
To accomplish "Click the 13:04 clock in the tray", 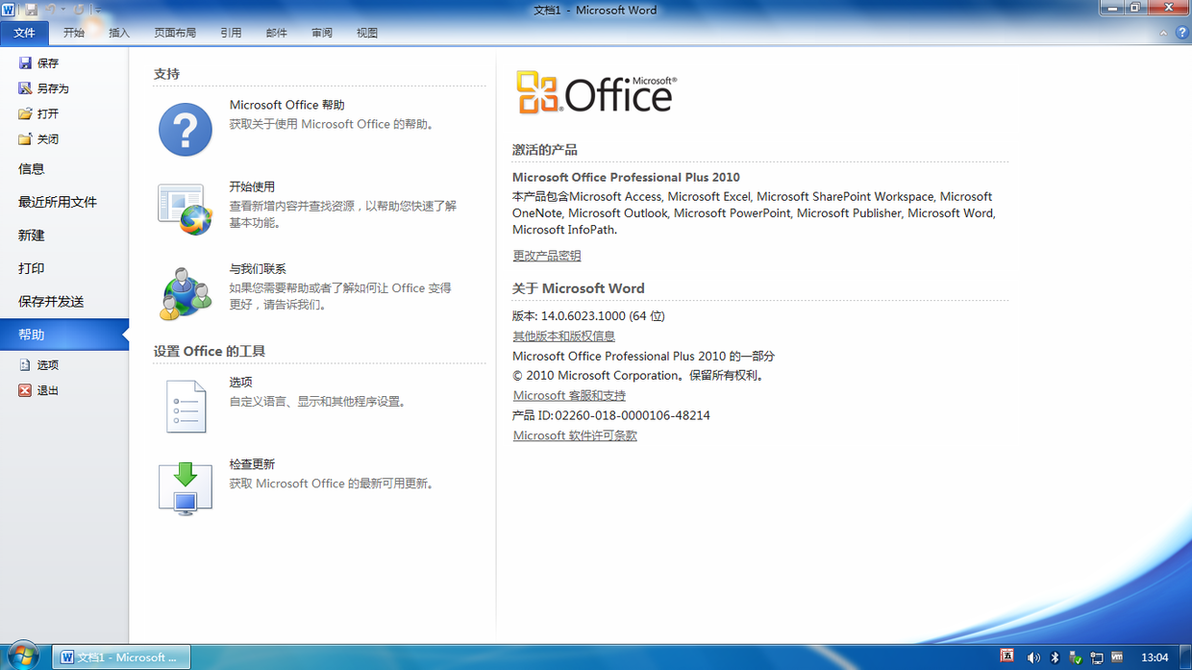I will click(1154, 658).
